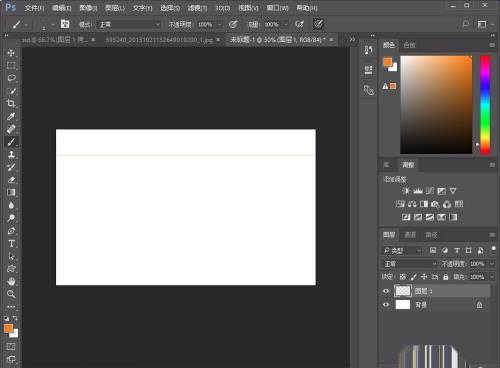This screenshot has height=368, width=500.
Task: Select the Horizontal Type tool
Action: pyautogui.click(x=11, y=244)
